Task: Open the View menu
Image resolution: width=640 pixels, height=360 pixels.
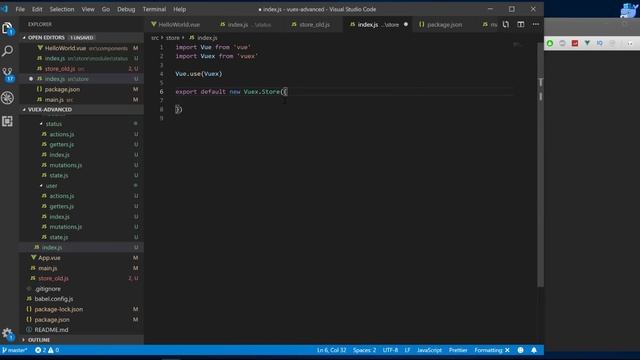Action: 88,9
